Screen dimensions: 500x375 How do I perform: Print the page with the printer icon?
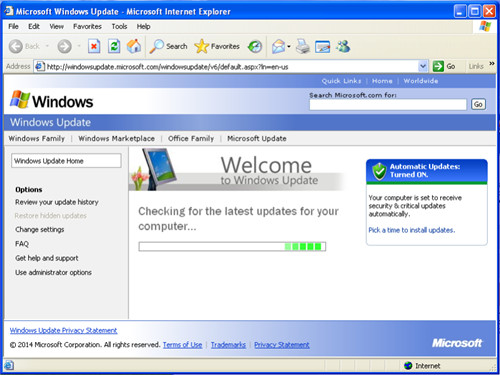pyautogui.click(x=303, y=46)
